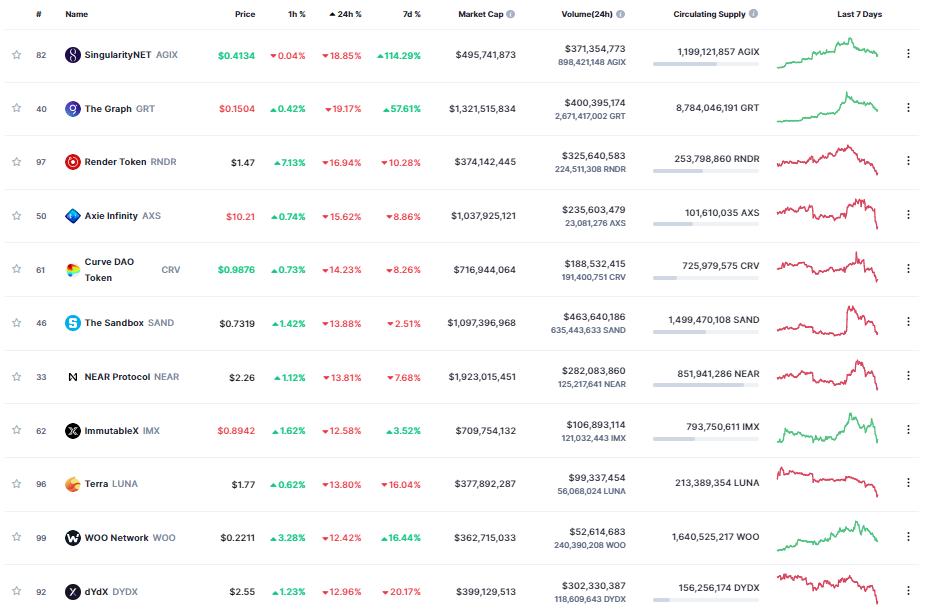Image resolution: width=927 pixels, height=612 pixels.
Task: Show Volume(24h) info tooltip icon
Action: [x=620, y=14]
